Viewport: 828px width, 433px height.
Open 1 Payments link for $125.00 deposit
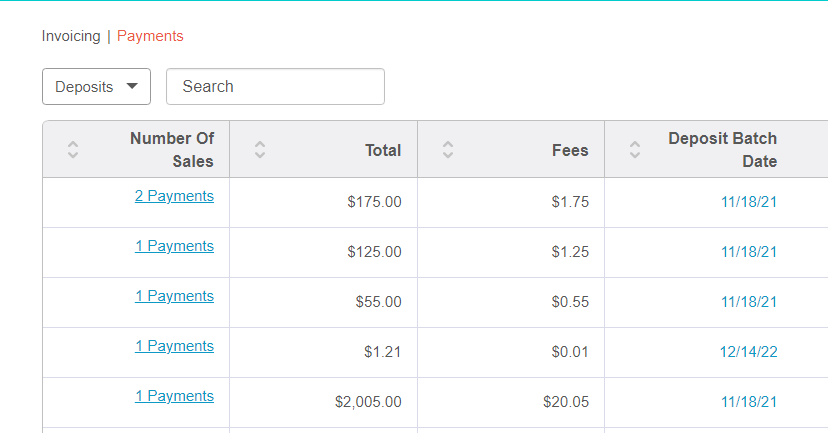point(174,246)
